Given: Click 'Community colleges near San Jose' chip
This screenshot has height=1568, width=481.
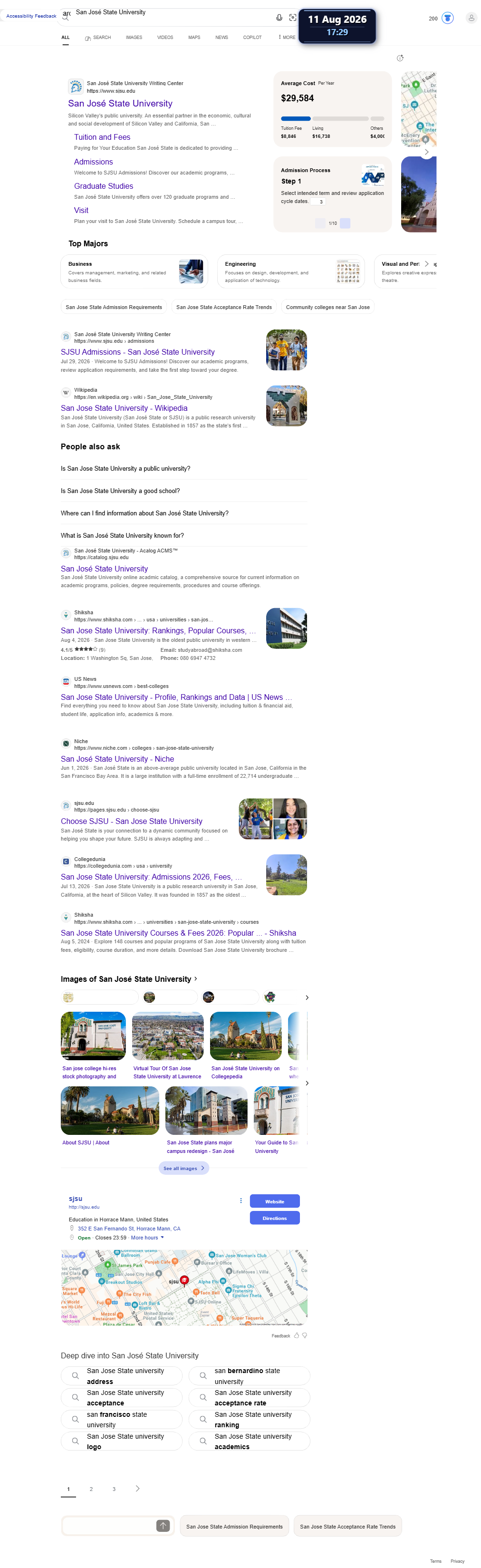Looking at the screenshot, I should pyautogui.click(x=327, y=308).
